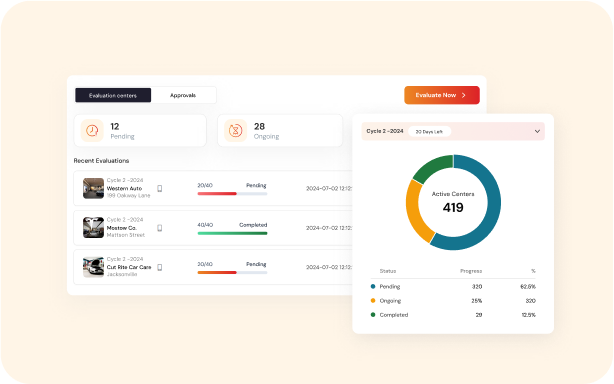The height and width of the screenshot is (384, 614).
Task: Click Mostow Co. green progress bar
Action: pyautogui.click(x=232, y=233)
